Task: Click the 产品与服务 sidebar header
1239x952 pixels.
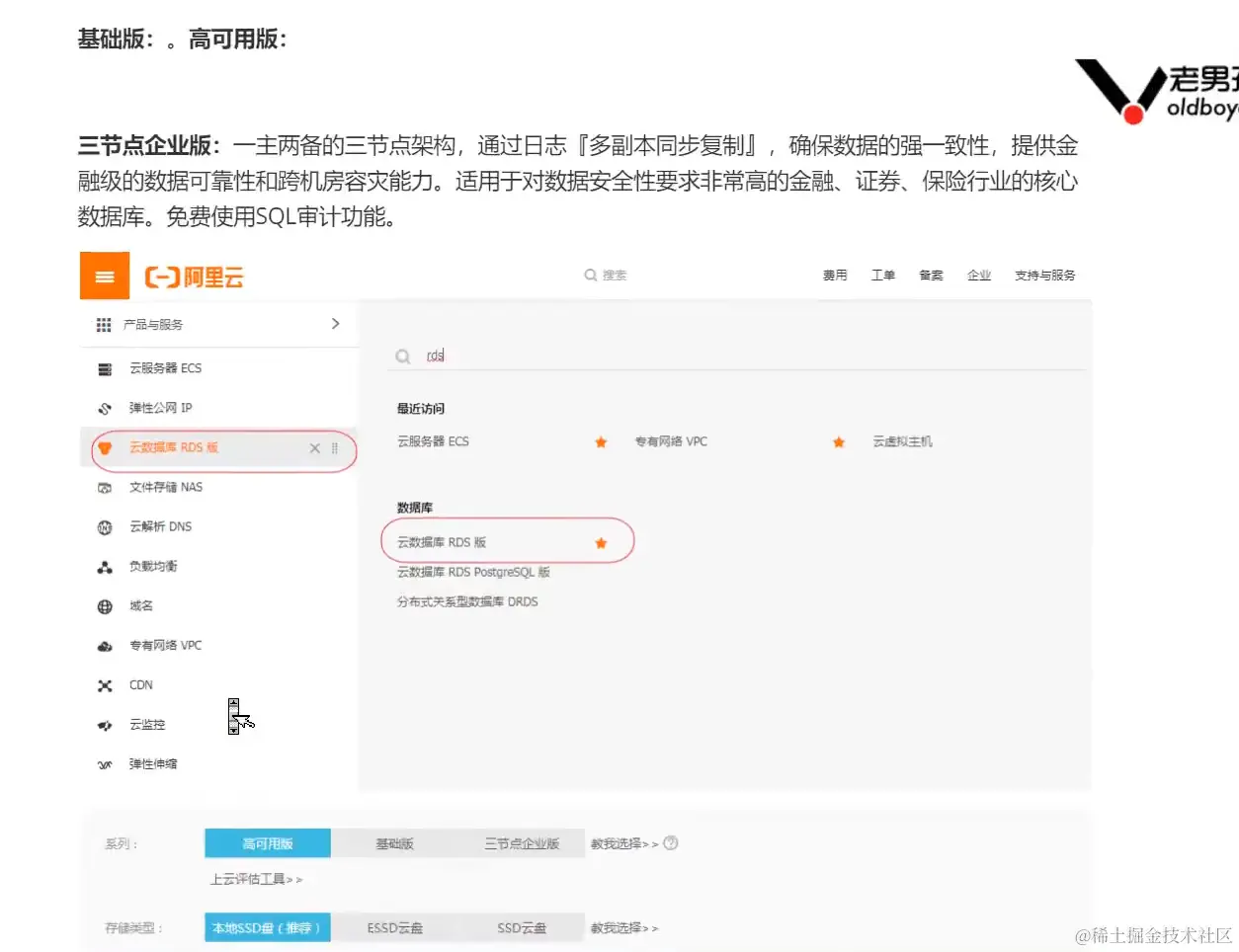Action: coord(218,324)
